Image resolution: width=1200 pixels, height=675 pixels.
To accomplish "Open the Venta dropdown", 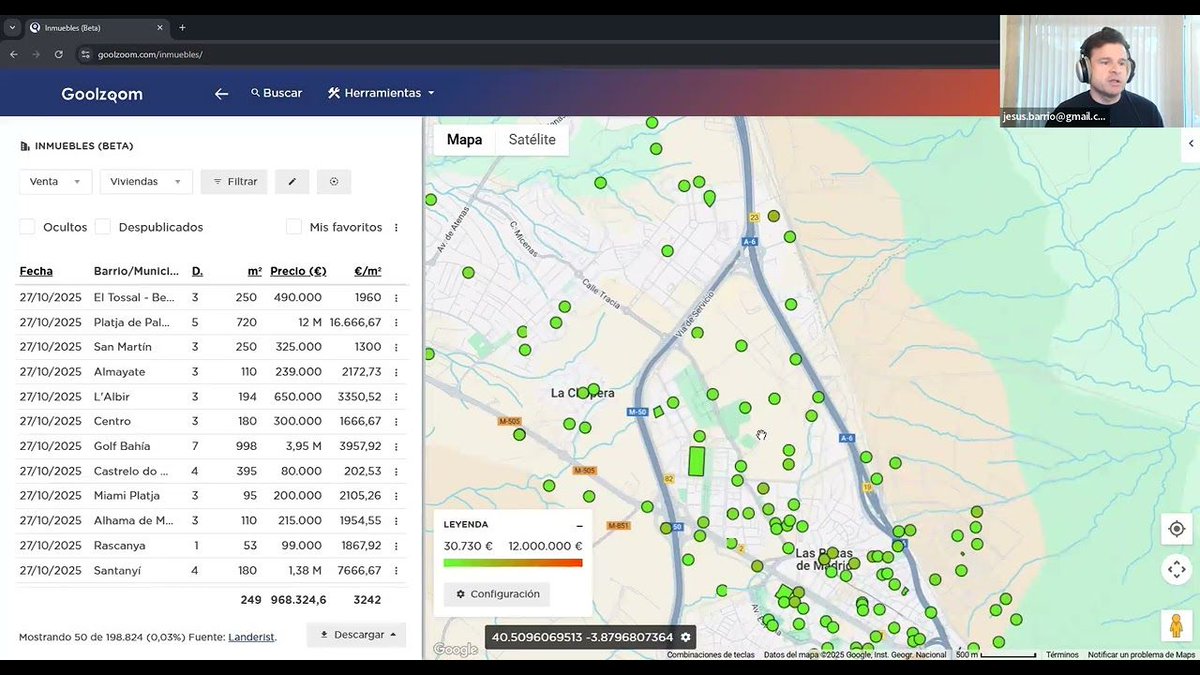I will point(56,181).
